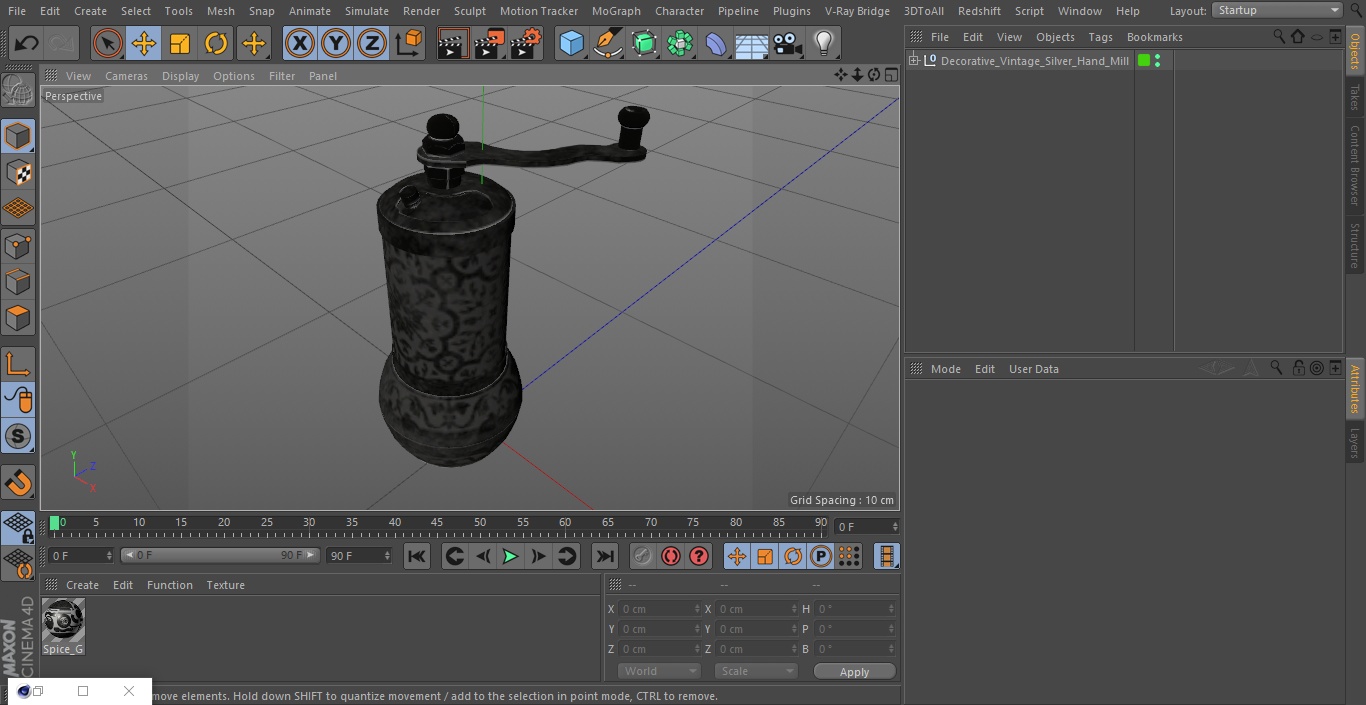Open attribute manager Mode menu
Image resolution: width=1366 pixels, height=705 pixels.
click(945, 369)
